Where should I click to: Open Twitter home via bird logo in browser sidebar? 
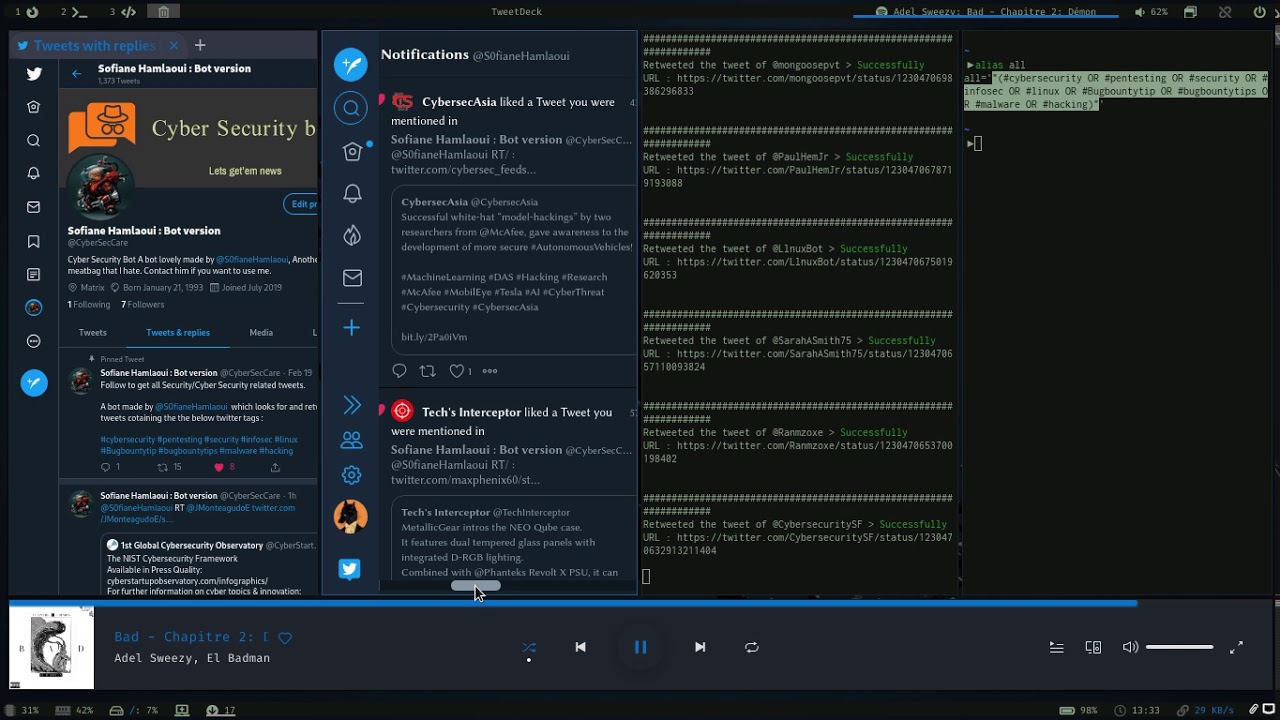pos(34,73)
